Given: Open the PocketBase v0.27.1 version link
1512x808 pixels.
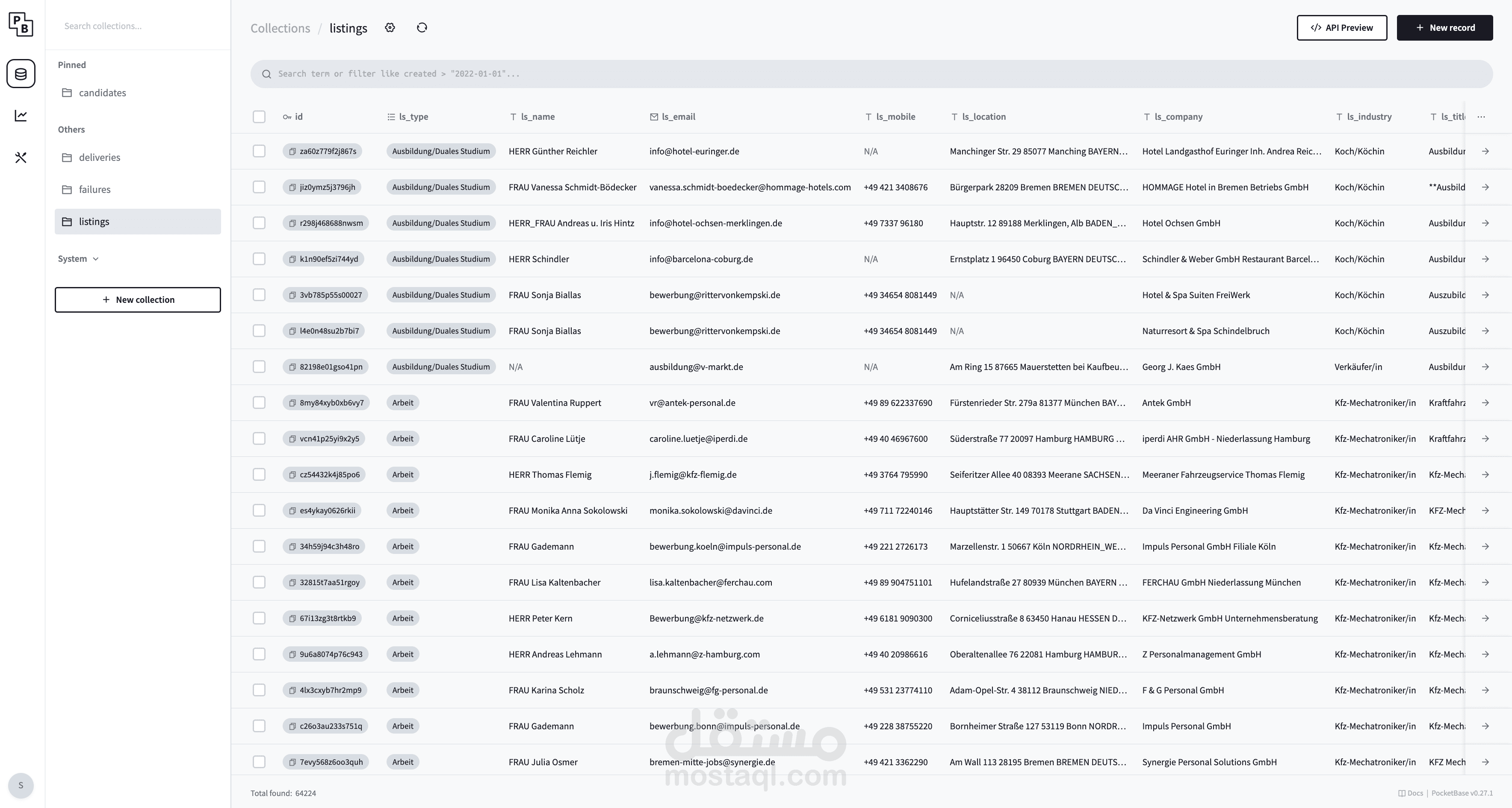Looking at the screenshot, I should pyautogui.click(x=1462, y=793).
